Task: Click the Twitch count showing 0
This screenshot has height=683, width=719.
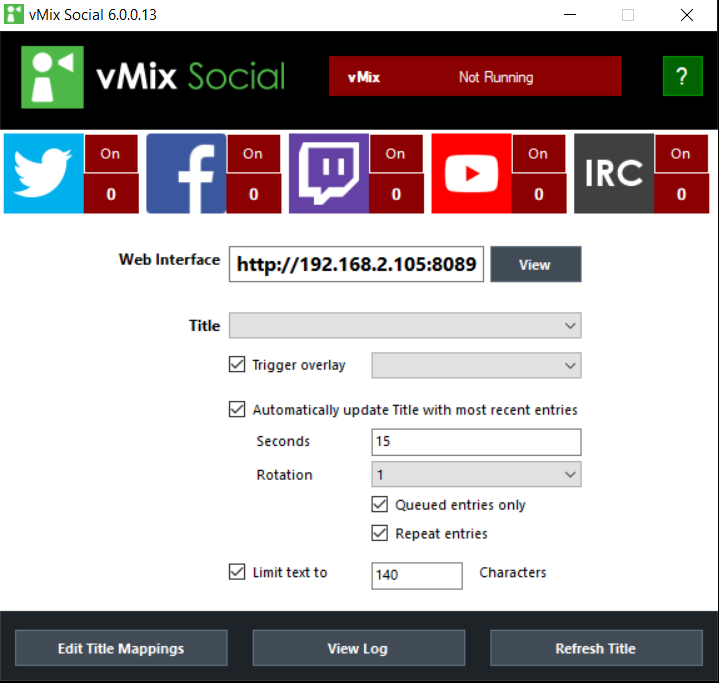Action: pos(397,194)
